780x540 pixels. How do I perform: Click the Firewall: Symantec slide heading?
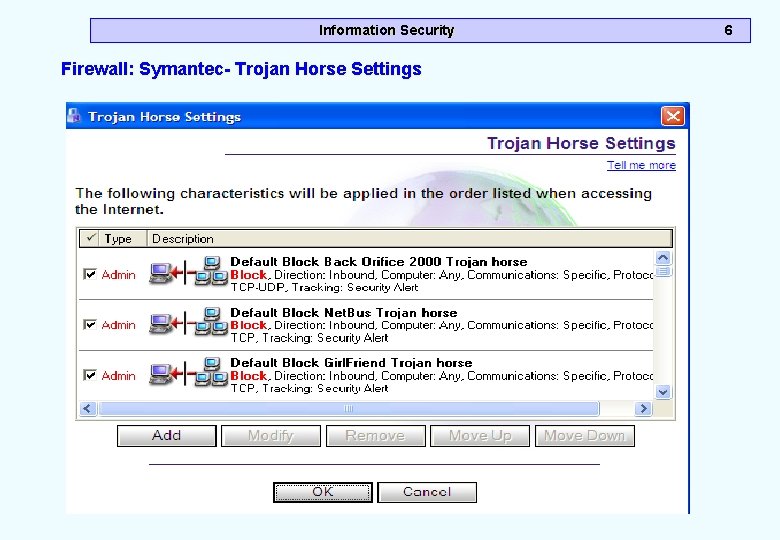coord(241,69)
